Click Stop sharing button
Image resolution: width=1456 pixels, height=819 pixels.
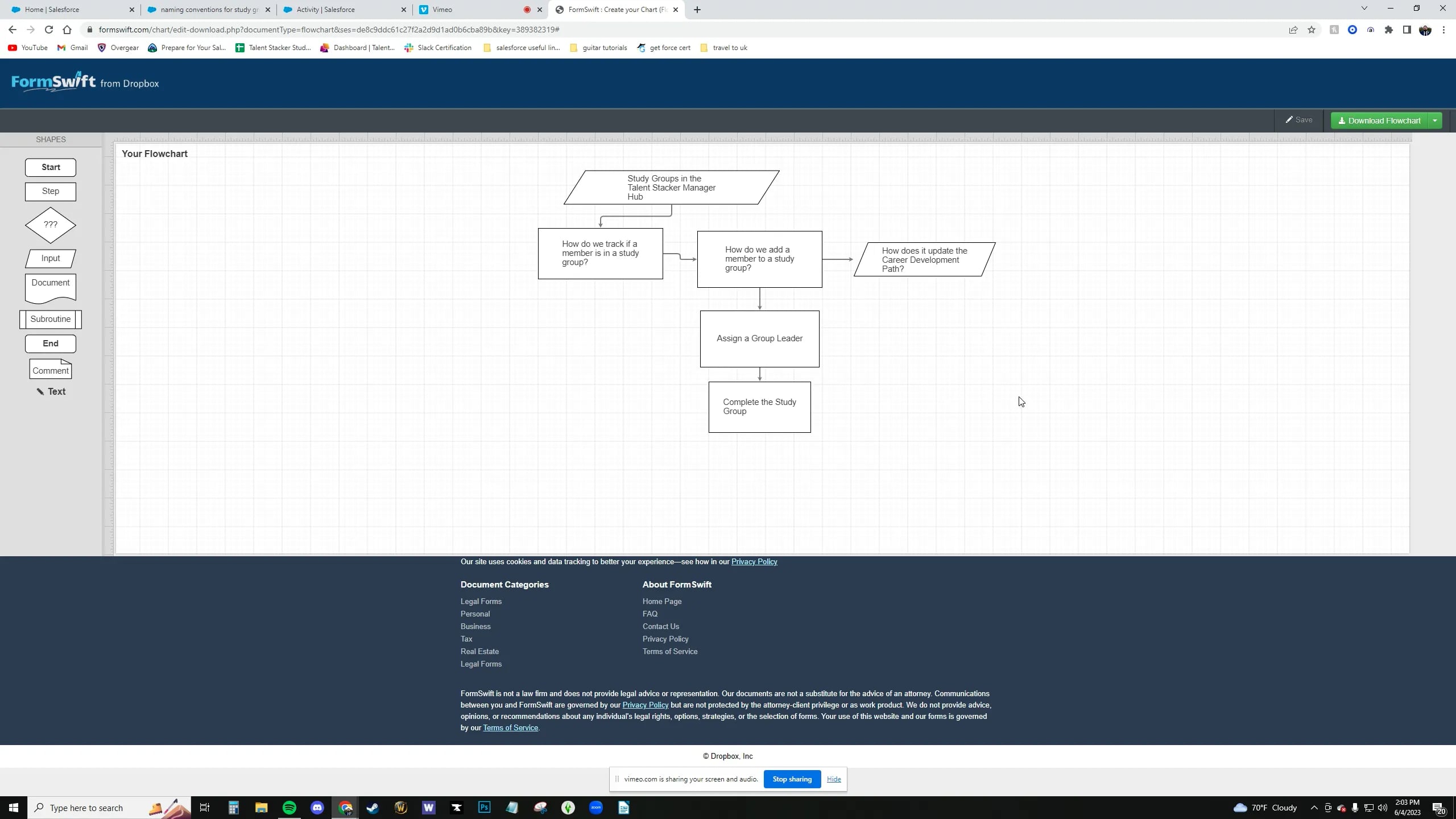(792, 779)
